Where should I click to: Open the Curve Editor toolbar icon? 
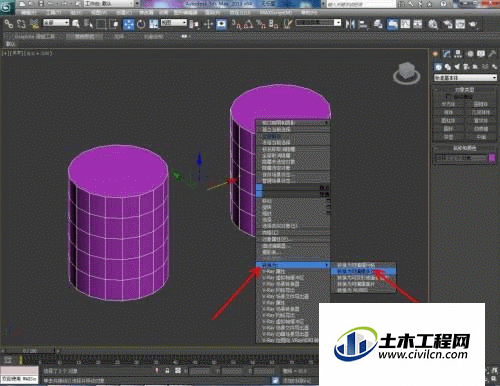pos(405,24)
